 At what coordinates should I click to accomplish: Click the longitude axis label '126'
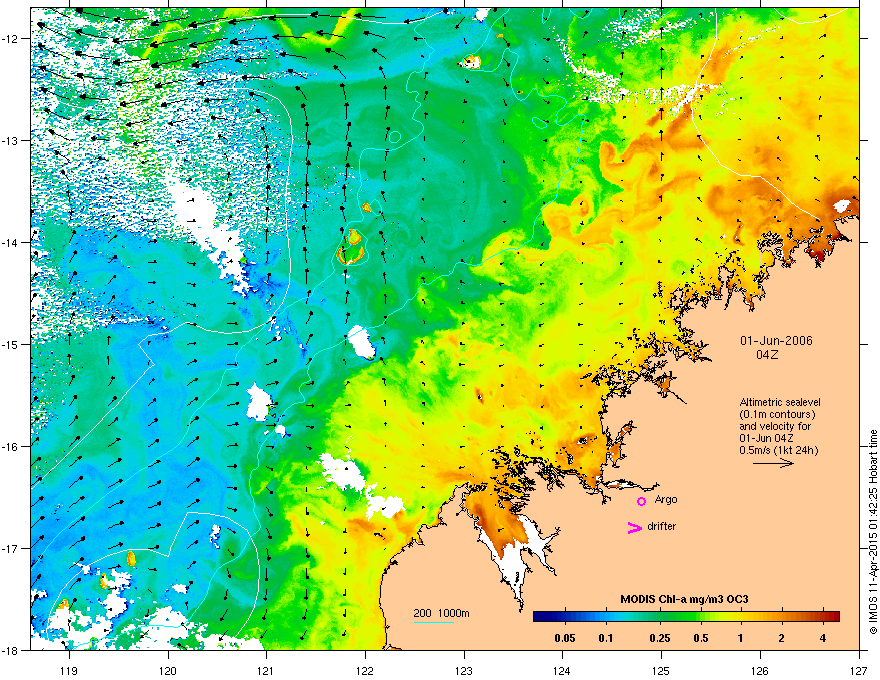point(760,670)
